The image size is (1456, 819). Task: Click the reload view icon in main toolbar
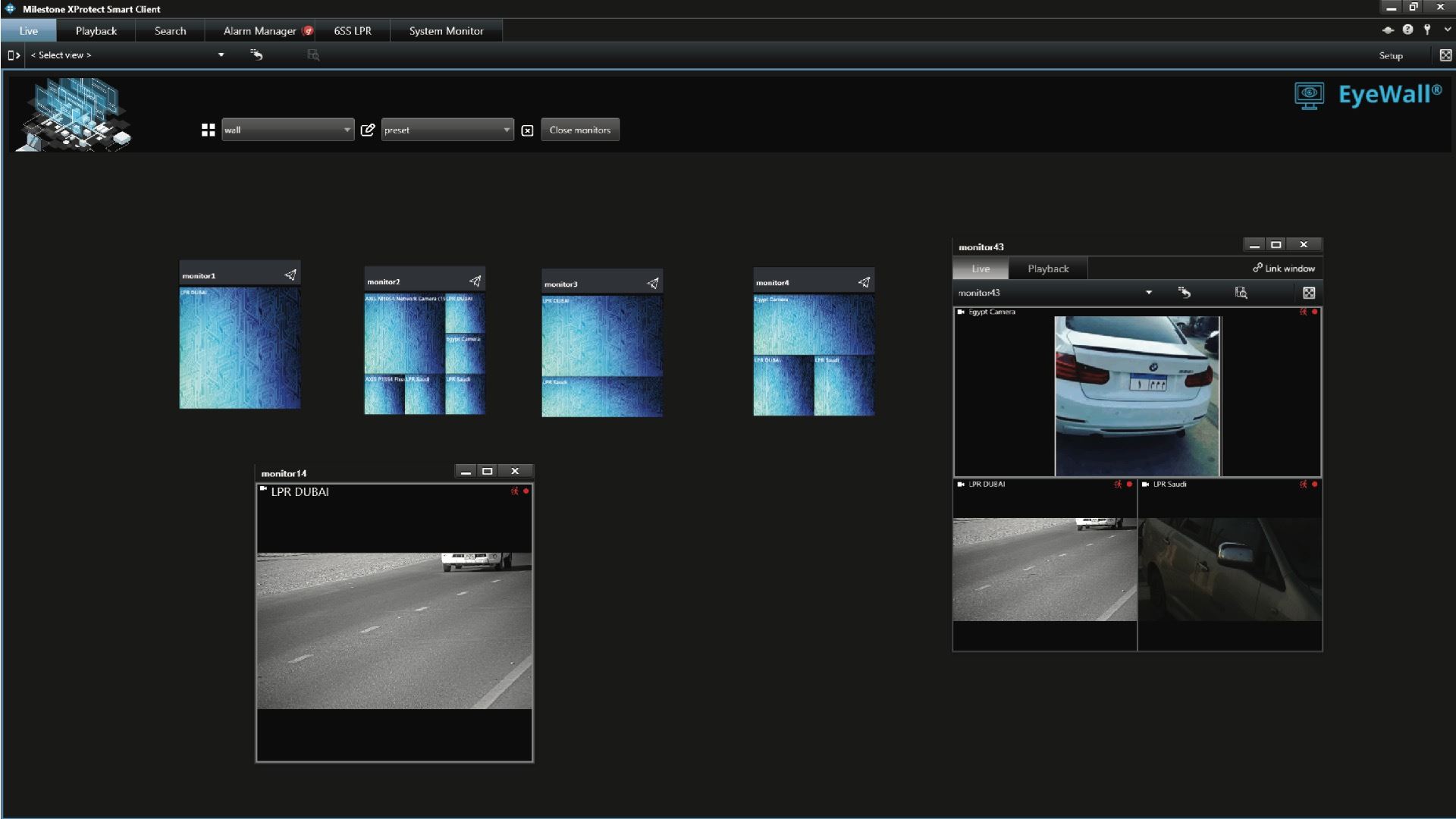click(256, 55)
